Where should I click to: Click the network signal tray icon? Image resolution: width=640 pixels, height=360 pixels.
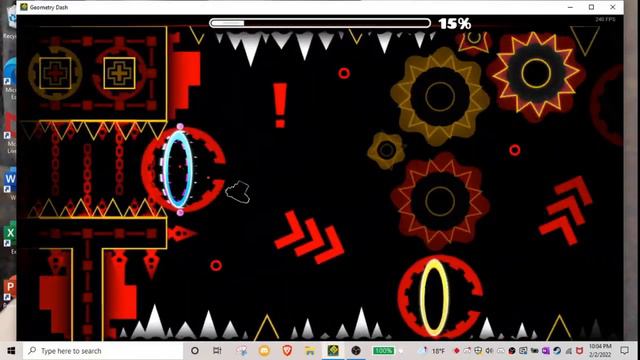568,351
